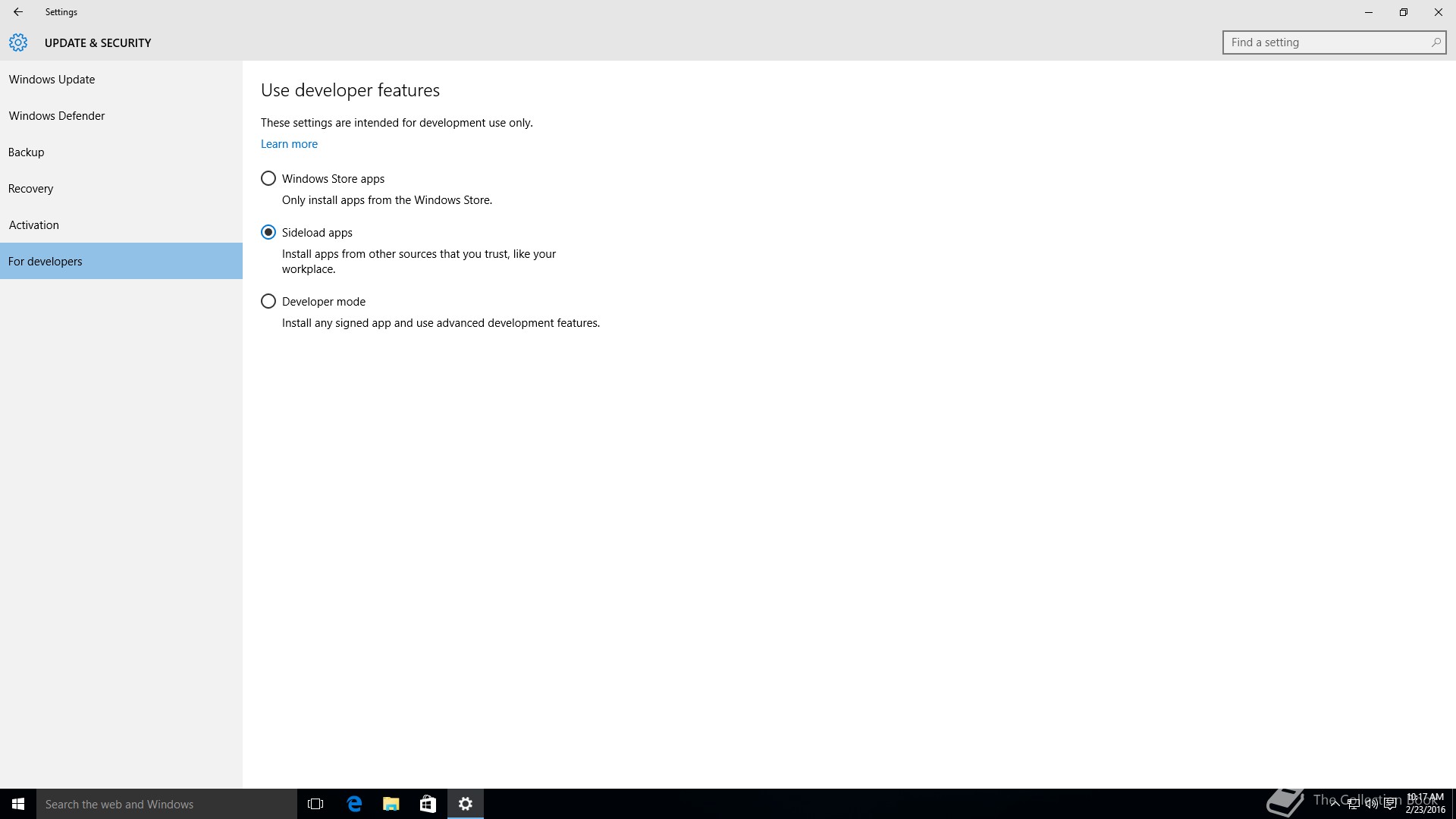Open the Windows Start menu

click(18, 804)
